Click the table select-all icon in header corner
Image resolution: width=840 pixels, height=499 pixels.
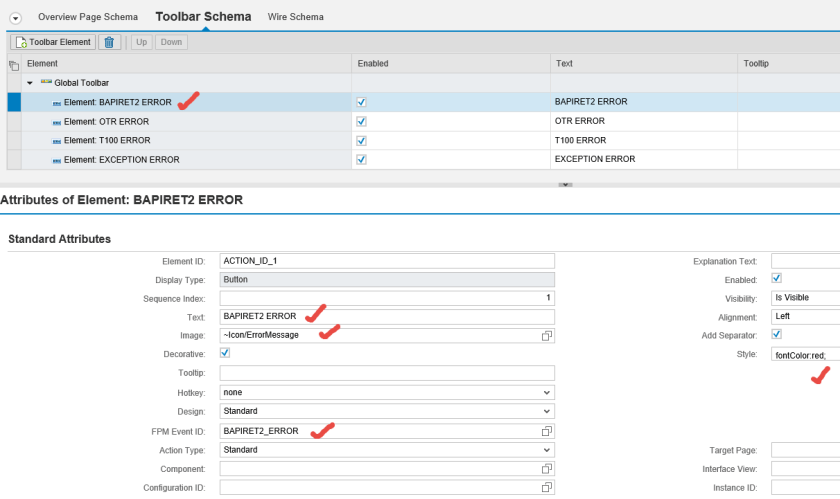point(14,64)
